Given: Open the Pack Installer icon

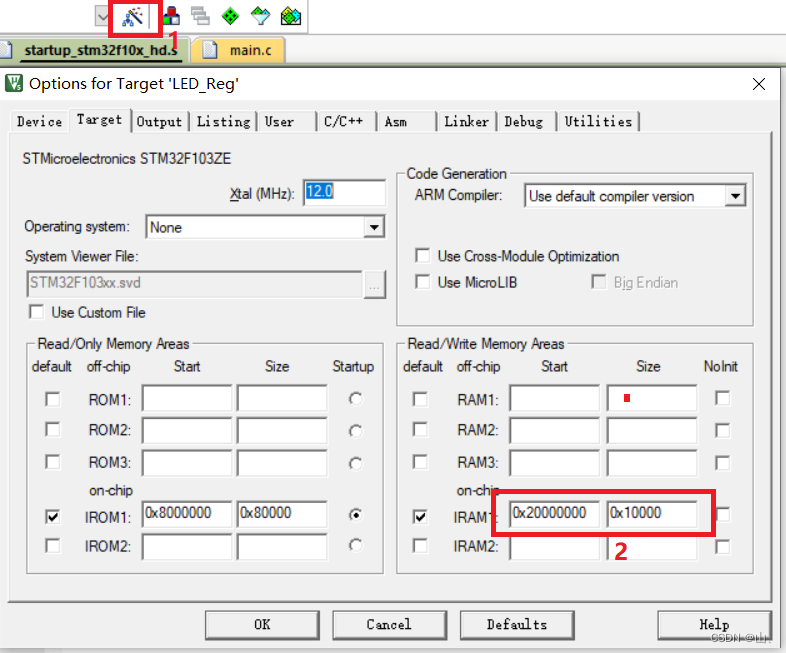Looking at the screenshot, I should [291, 16].
